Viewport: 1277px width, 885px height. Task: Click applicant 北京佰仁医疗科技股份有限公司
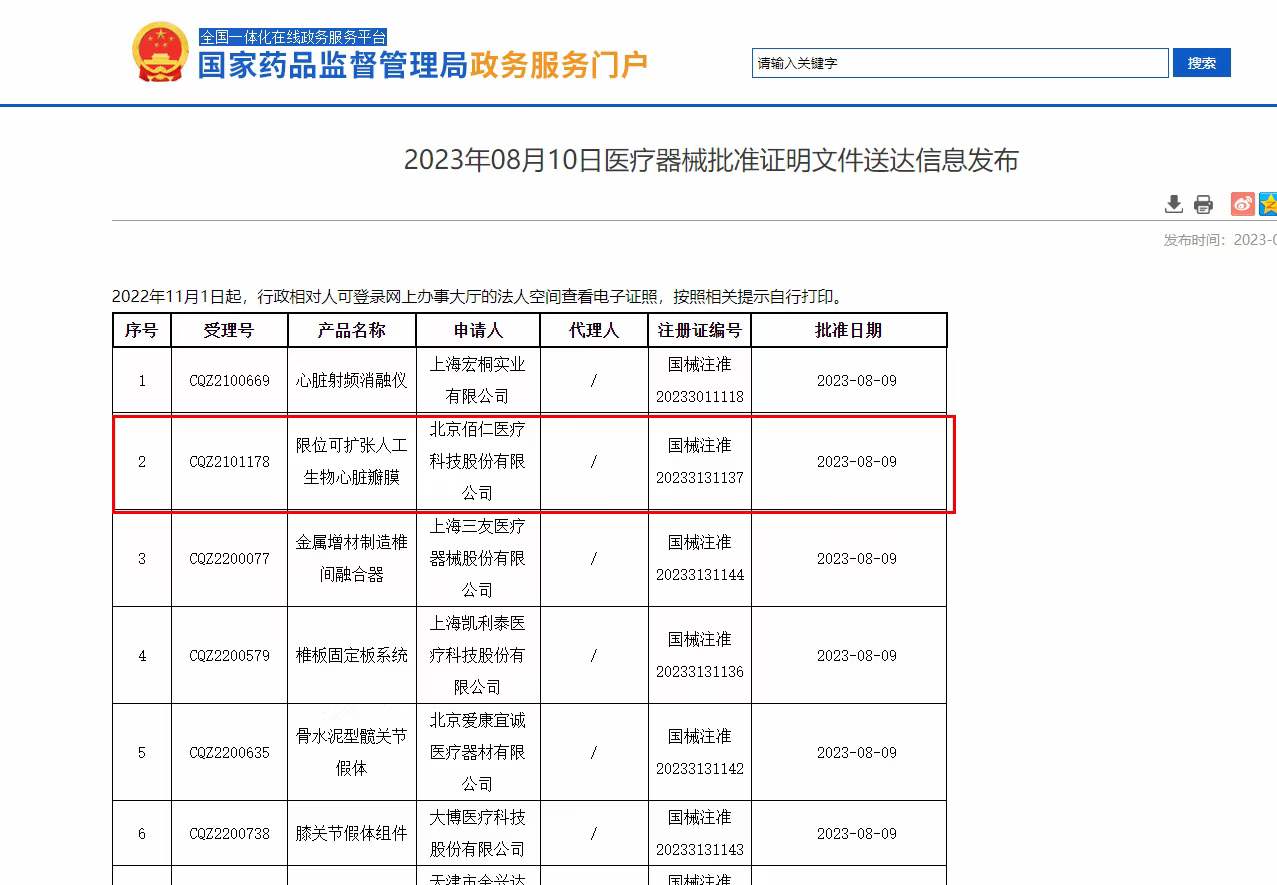click(477, 461)
